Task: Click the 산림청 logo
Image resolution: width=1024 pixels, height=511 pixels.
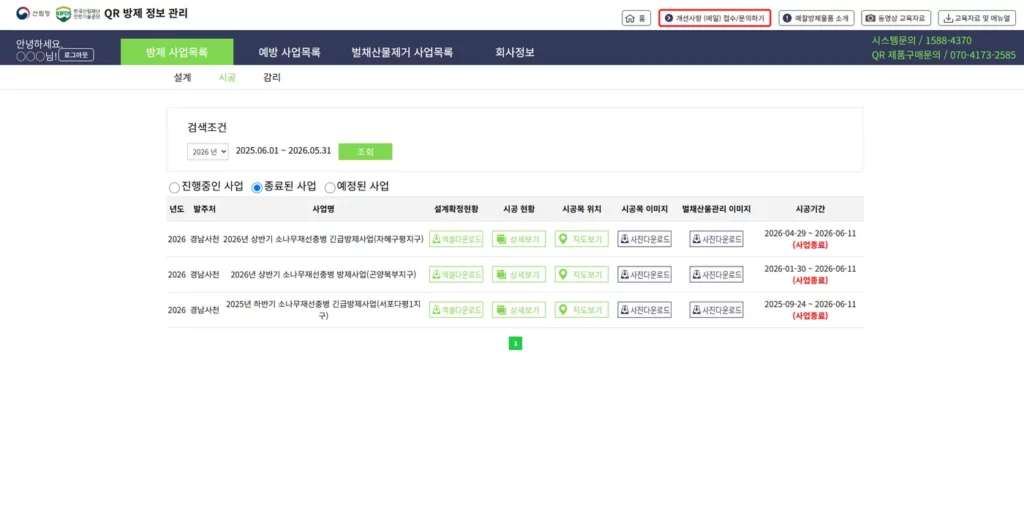Action: click(33, 14)
